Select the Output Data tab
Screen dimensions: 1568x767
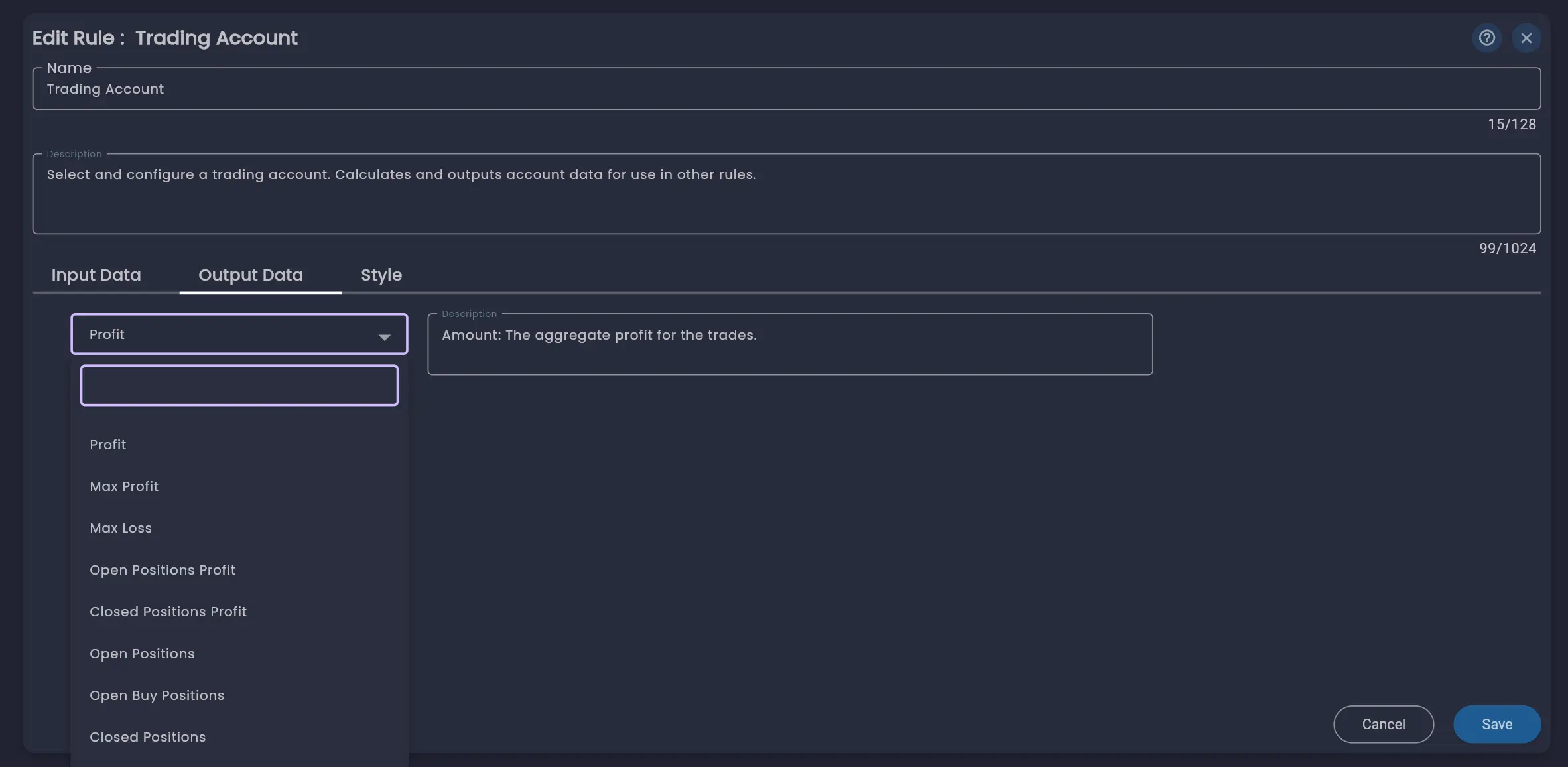coord(251,275)
